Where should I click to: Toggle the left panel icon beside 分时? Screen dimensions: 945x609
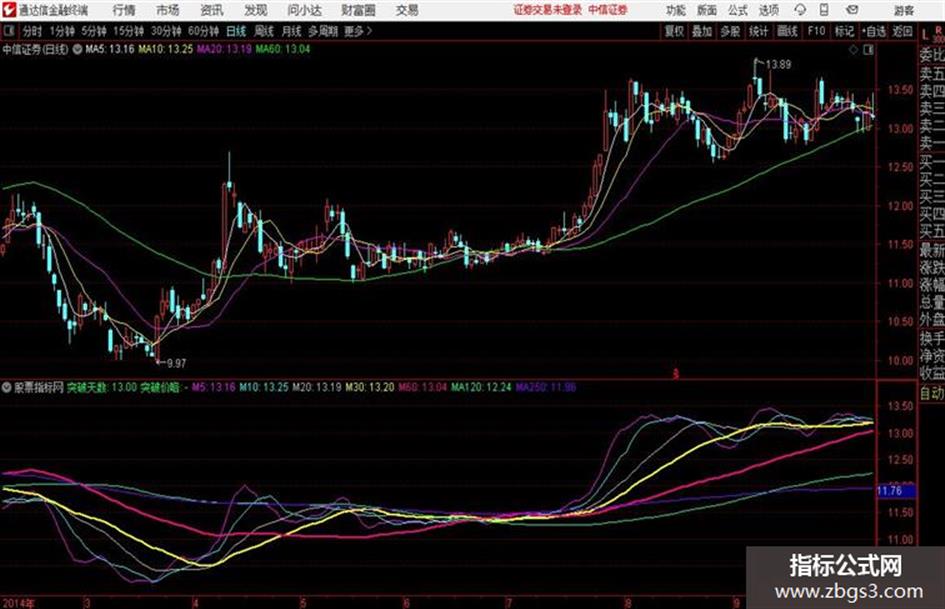[9, 31]
